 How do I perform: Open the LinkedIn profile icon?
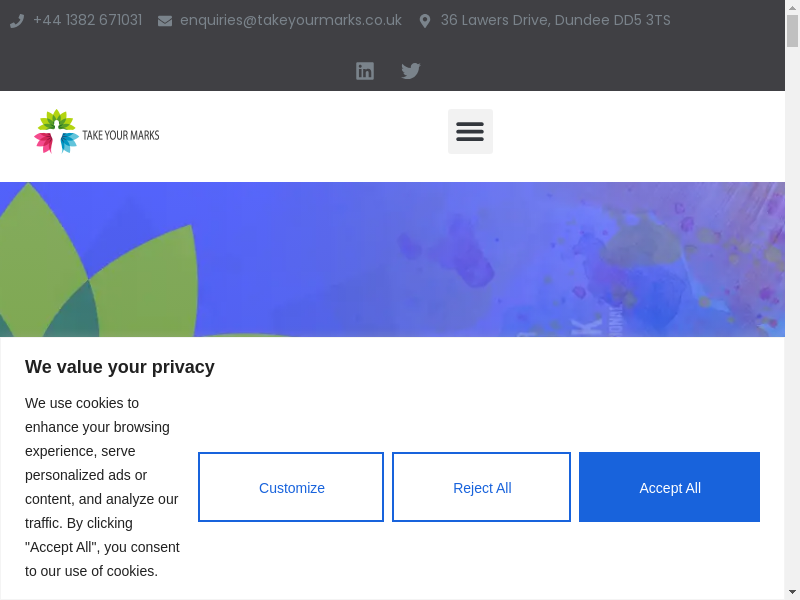(365, 71)
